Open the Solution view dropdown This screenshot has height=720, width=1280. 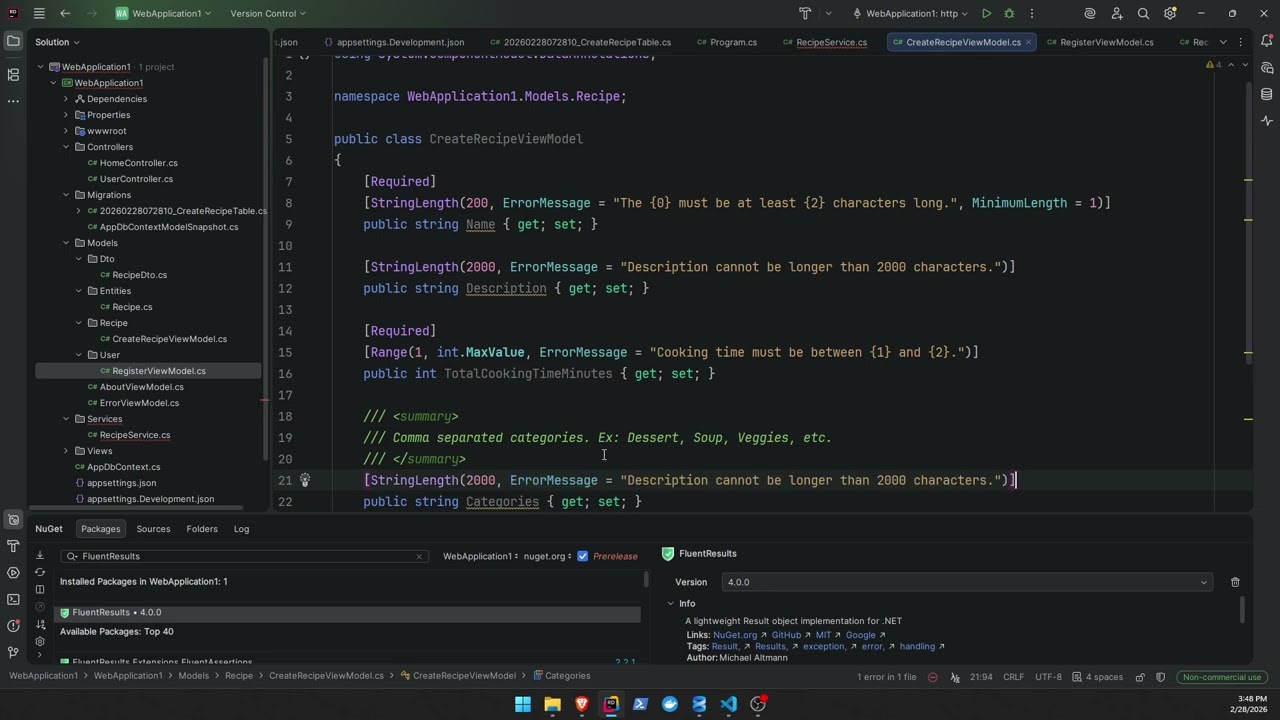click(57, 42)
